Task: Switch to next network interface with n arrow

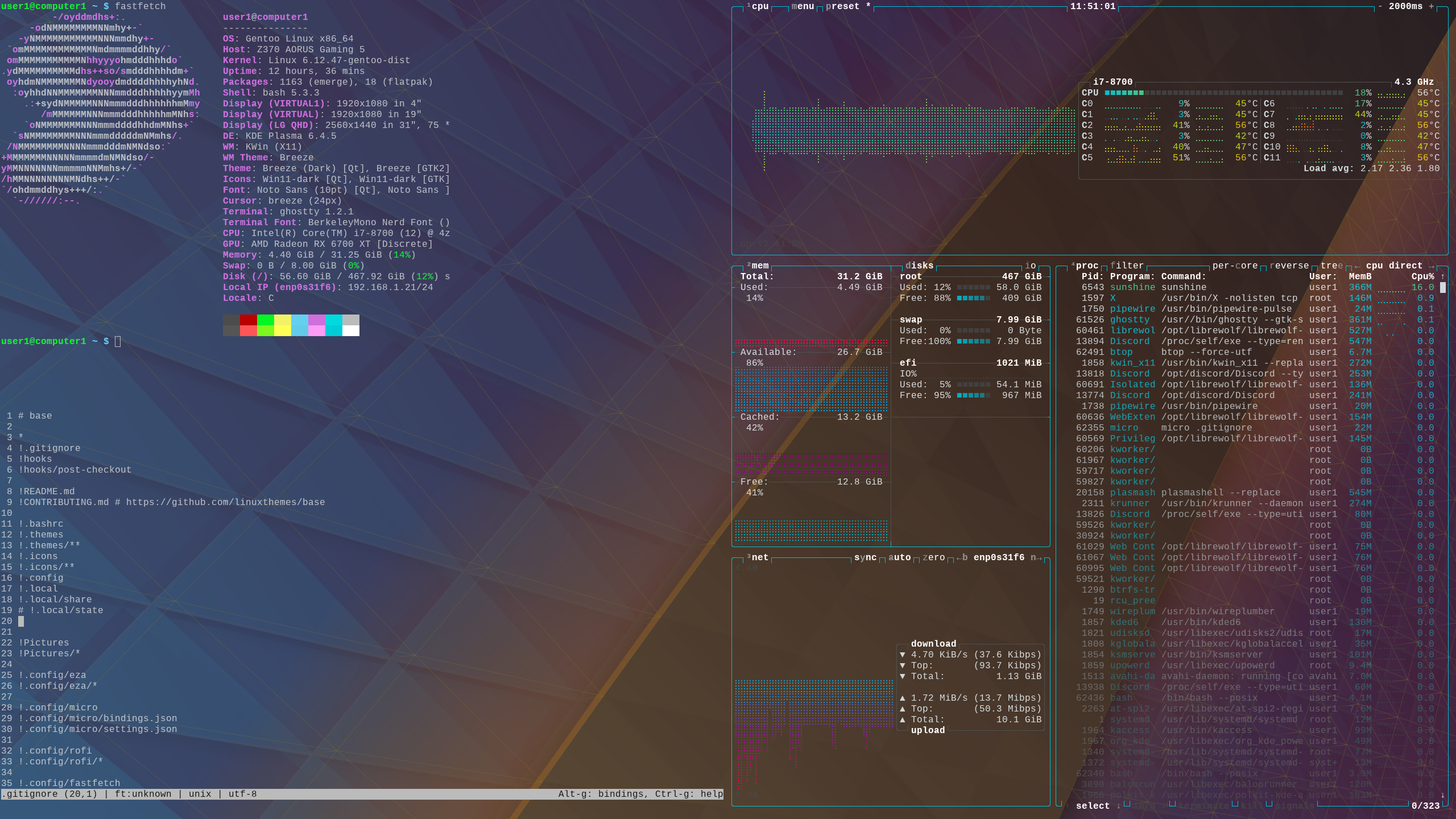Action: (x=1036, y=558)
